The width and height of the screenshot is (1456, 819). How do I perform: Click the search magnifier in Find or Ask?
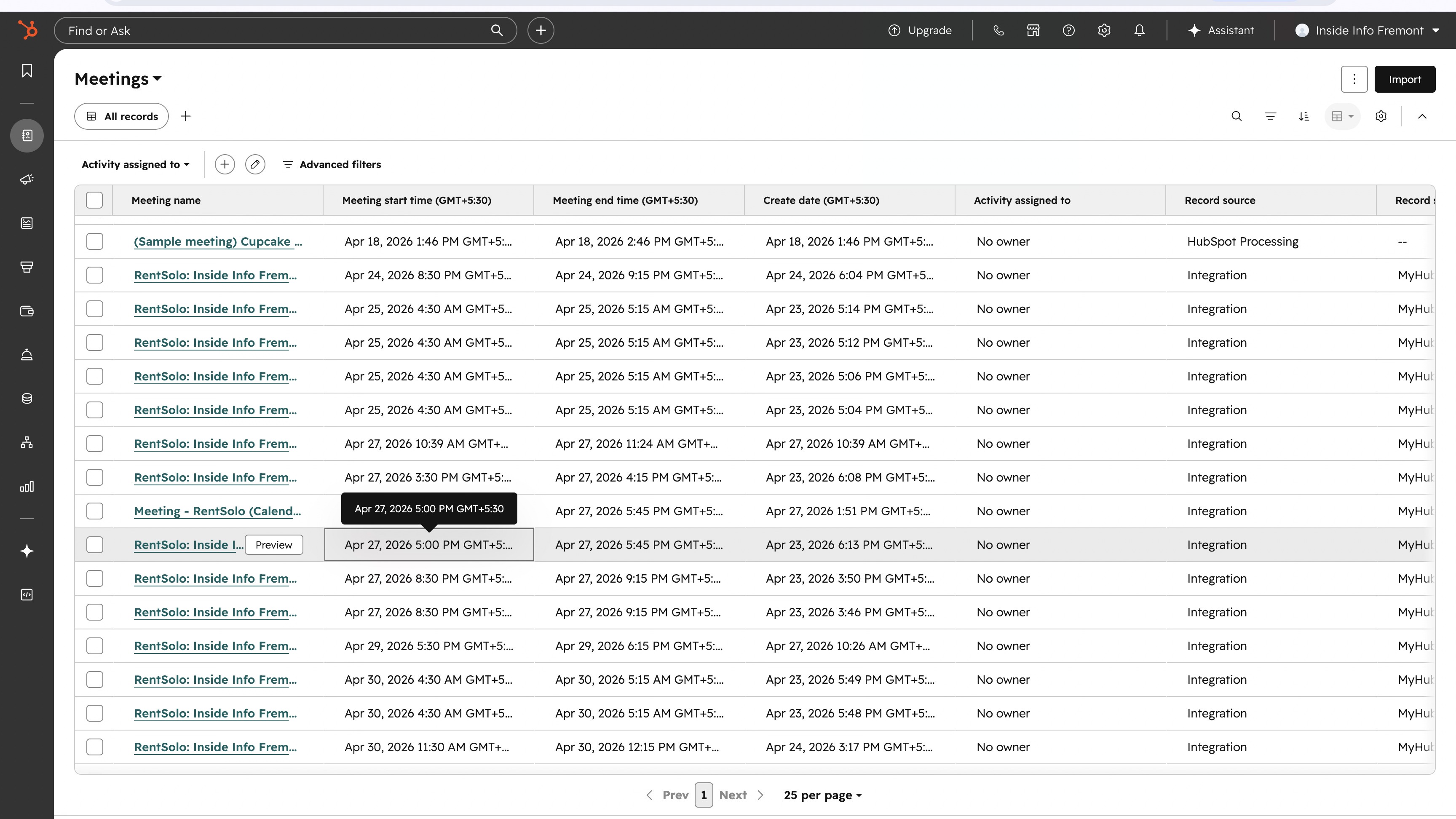coord(496,30)
